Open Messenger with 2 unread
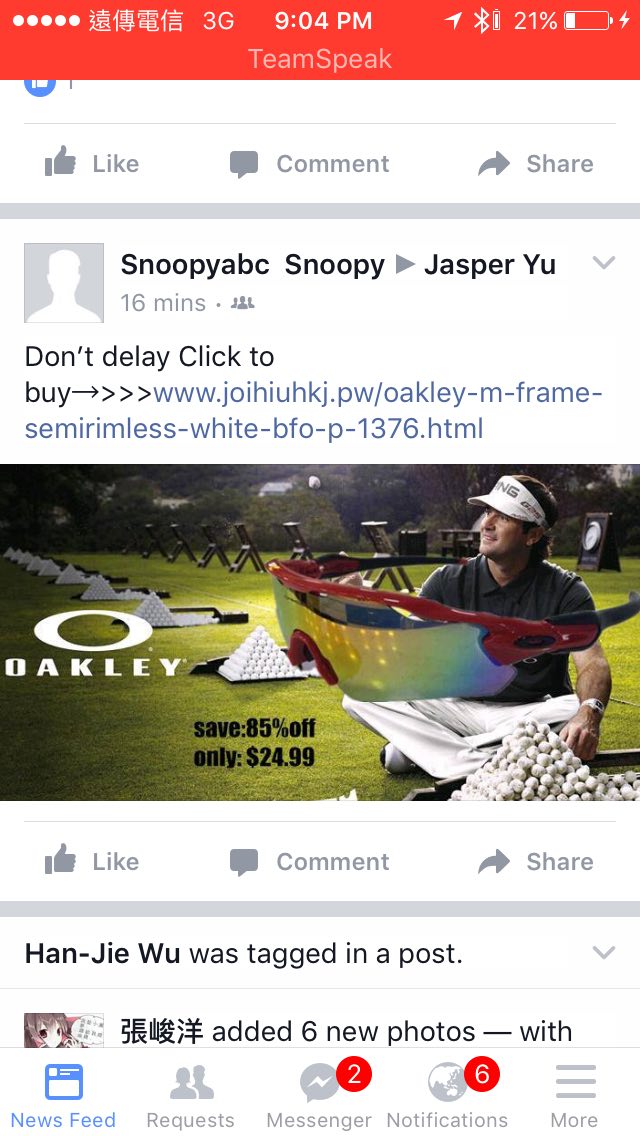The height and width of the screenshot is (1136, 640). click(319, 1094)
